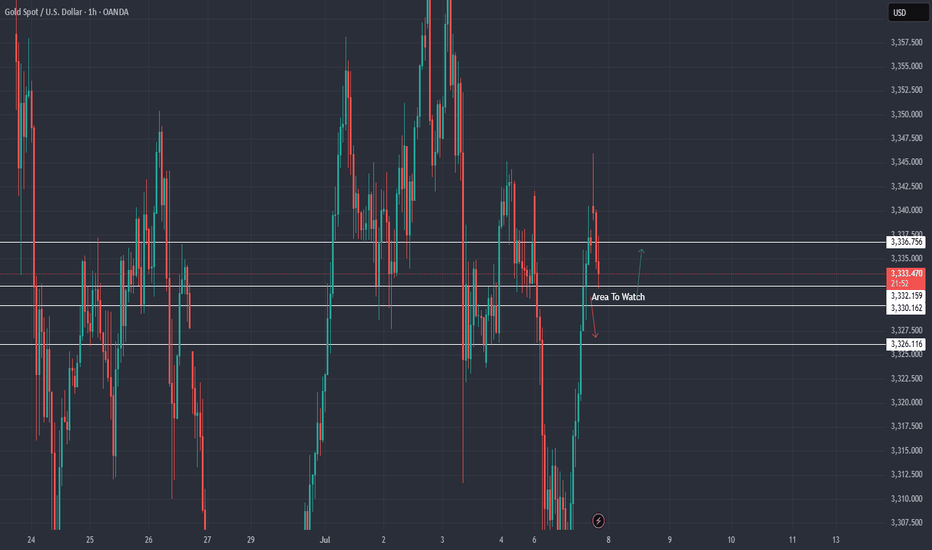This screenshot has height=550, width=932.
Task: Click the 26 date label on time axis
Action: pos(149,540)
